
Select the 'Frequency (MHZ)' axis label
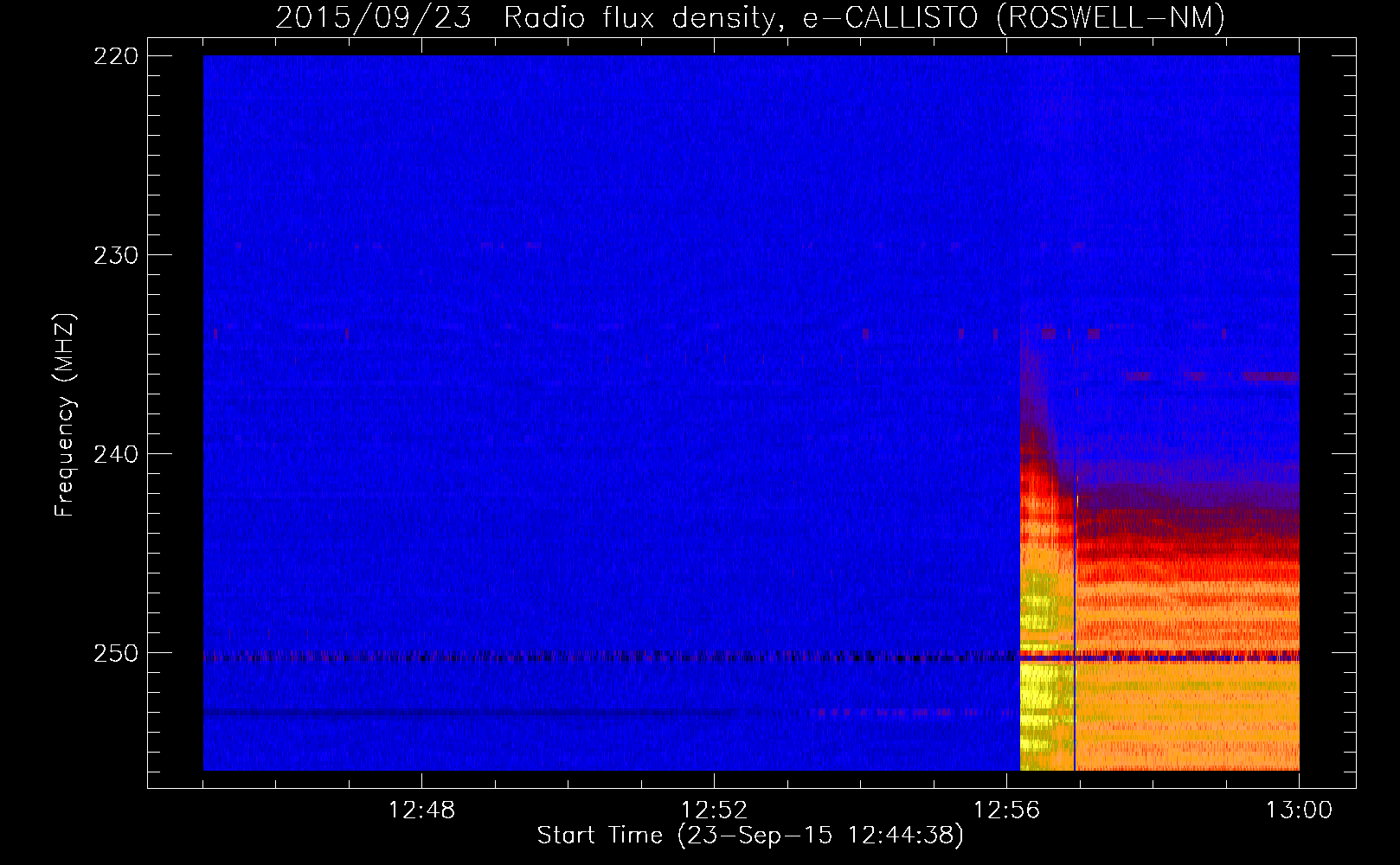(x=65, y=415)
